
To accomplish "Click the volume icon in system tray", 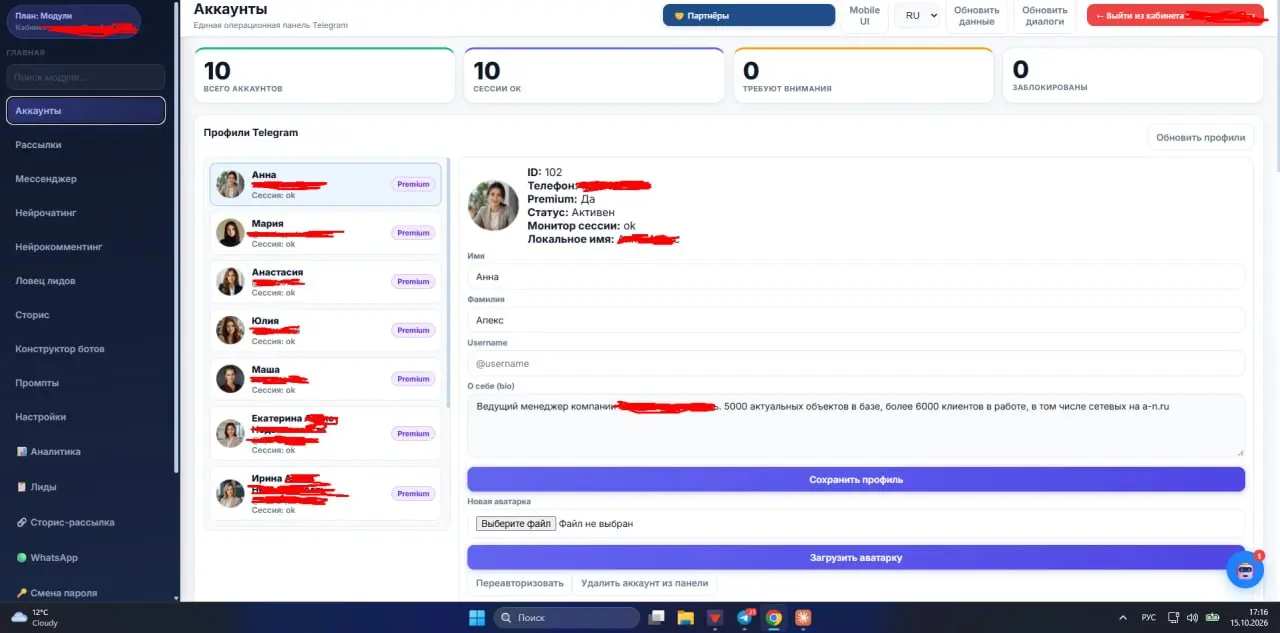I will pos(1190,618).
